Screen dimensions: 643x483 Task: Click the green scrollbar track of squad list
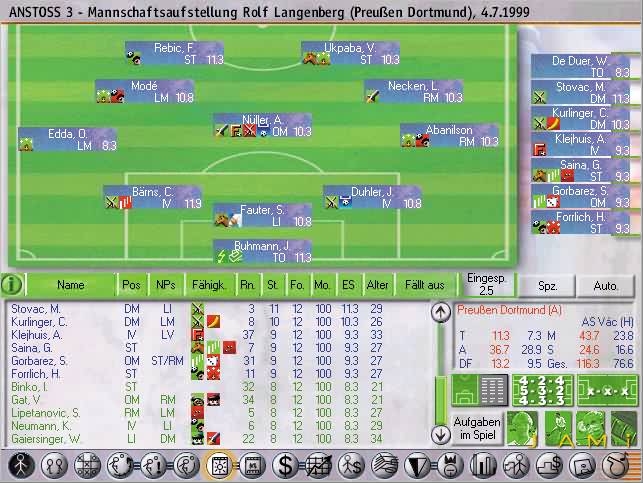tap(440, 374)
